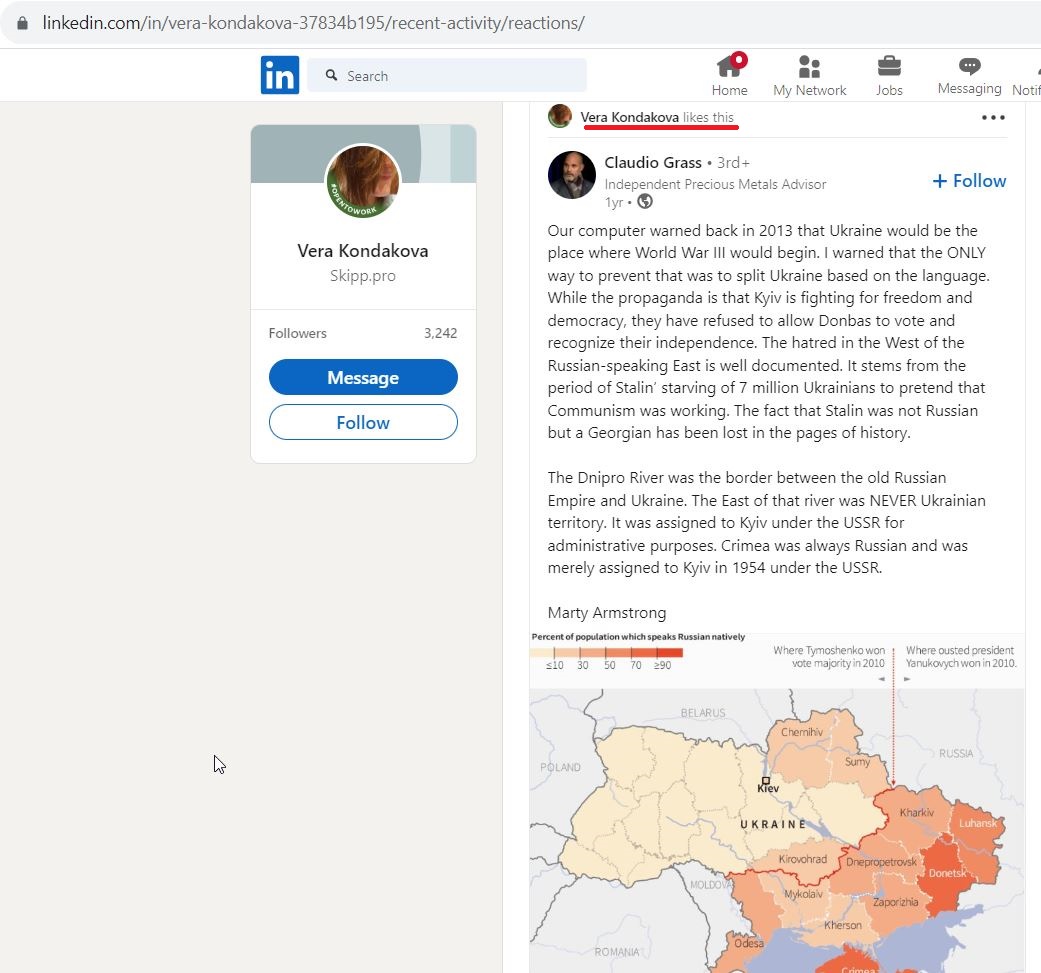1041x973 pixels.
Task: Open the Ukraine map image in post
Action: pos(777,802)
